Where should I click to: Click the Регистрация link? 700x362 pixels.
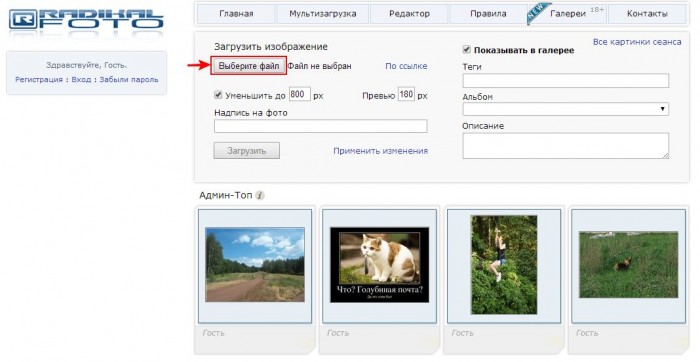[39, 79]
